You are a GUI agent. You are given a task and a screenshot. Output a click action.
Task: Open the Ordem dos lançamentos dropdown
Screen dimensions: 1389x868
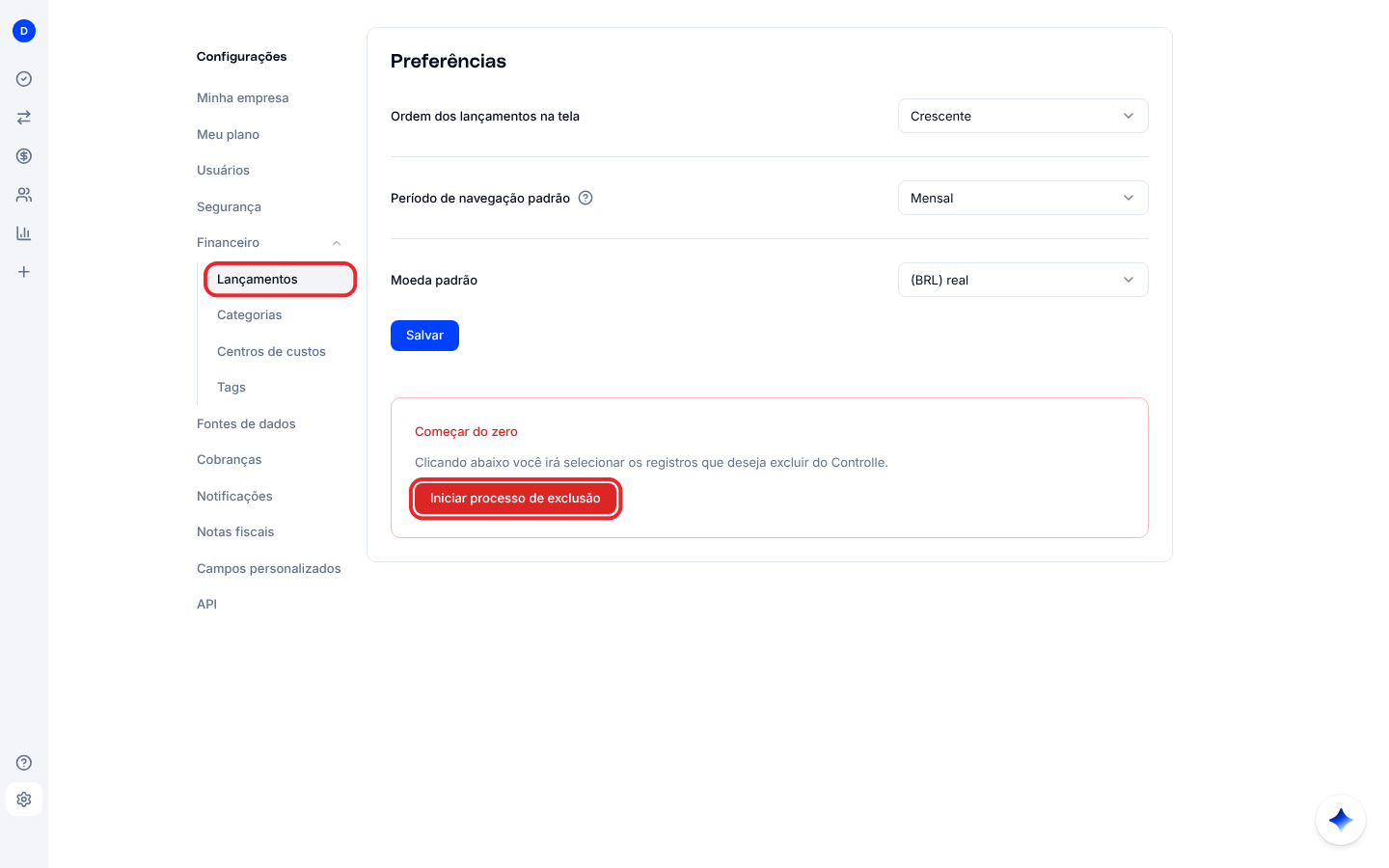tap(1022, 116)
